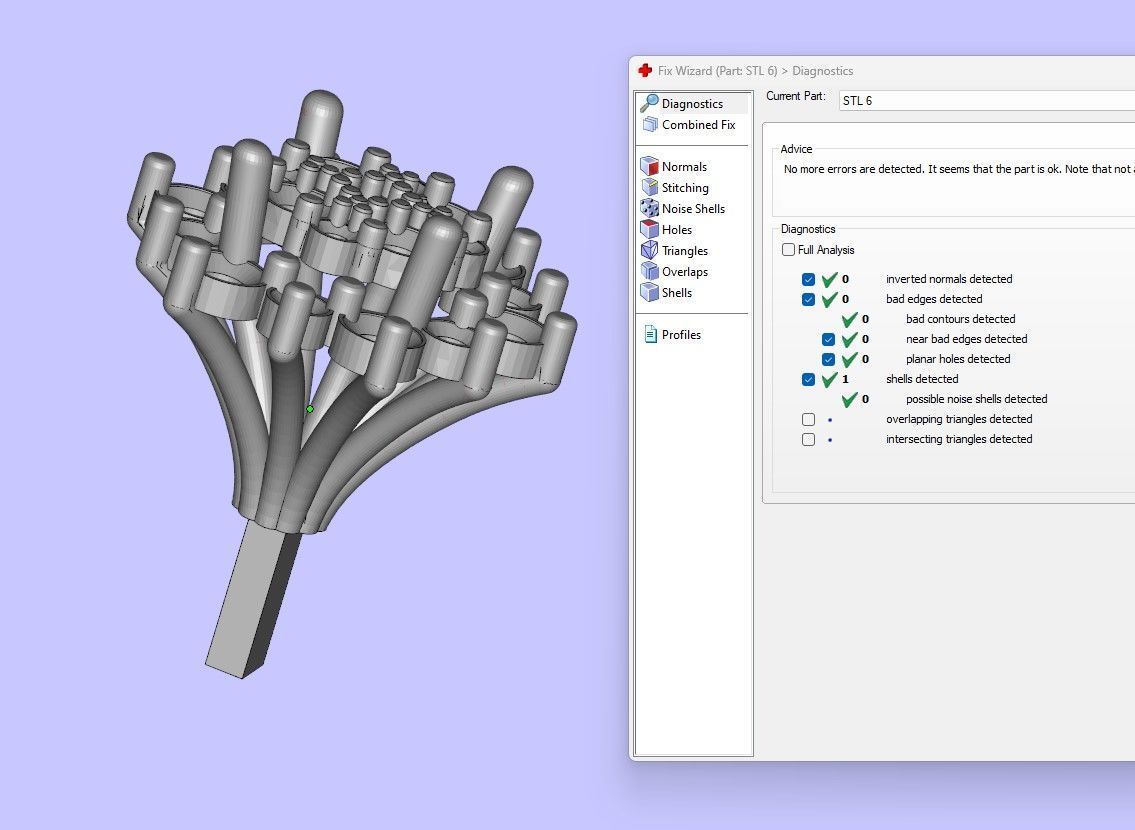
Task: Click the Stitching cube icon
Action: pos(649,187)
